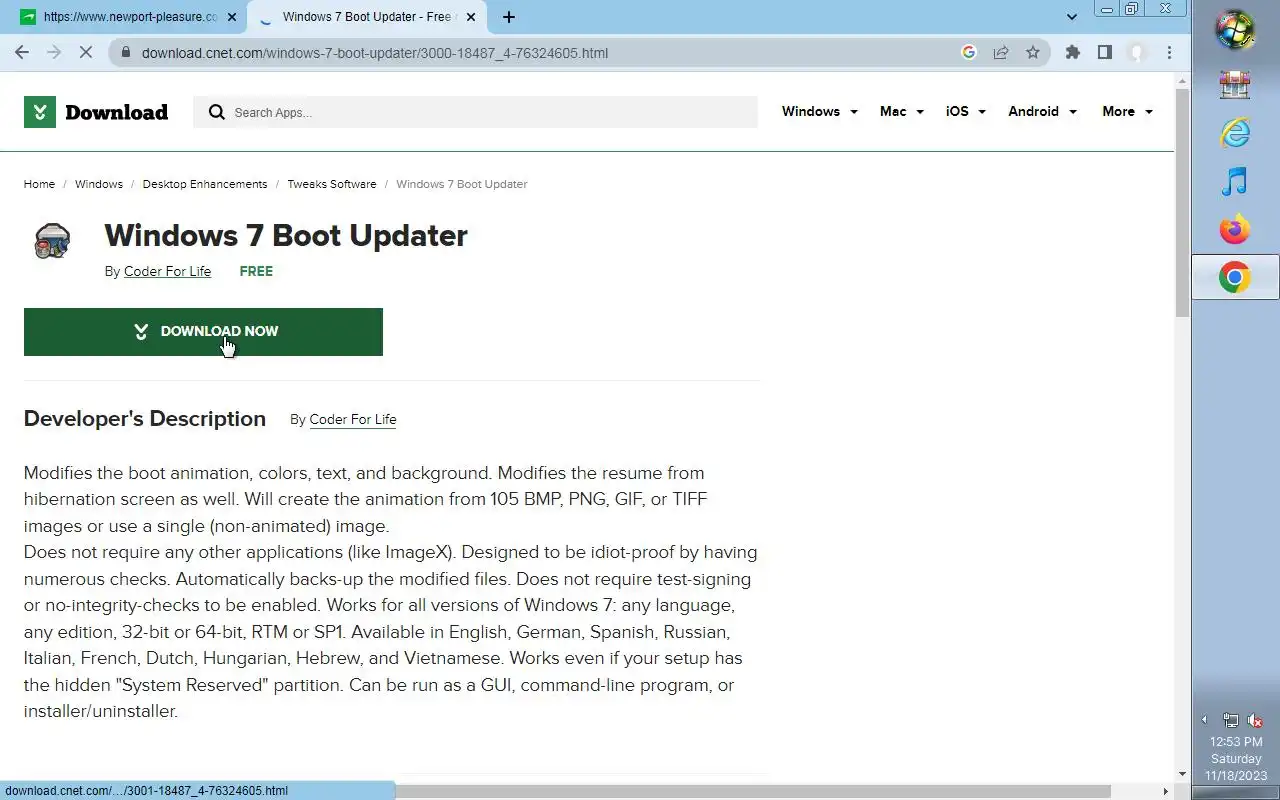This screenshot has width=1280, height=800.
Task: Click the network tray icon
Action: point(1231,720)
